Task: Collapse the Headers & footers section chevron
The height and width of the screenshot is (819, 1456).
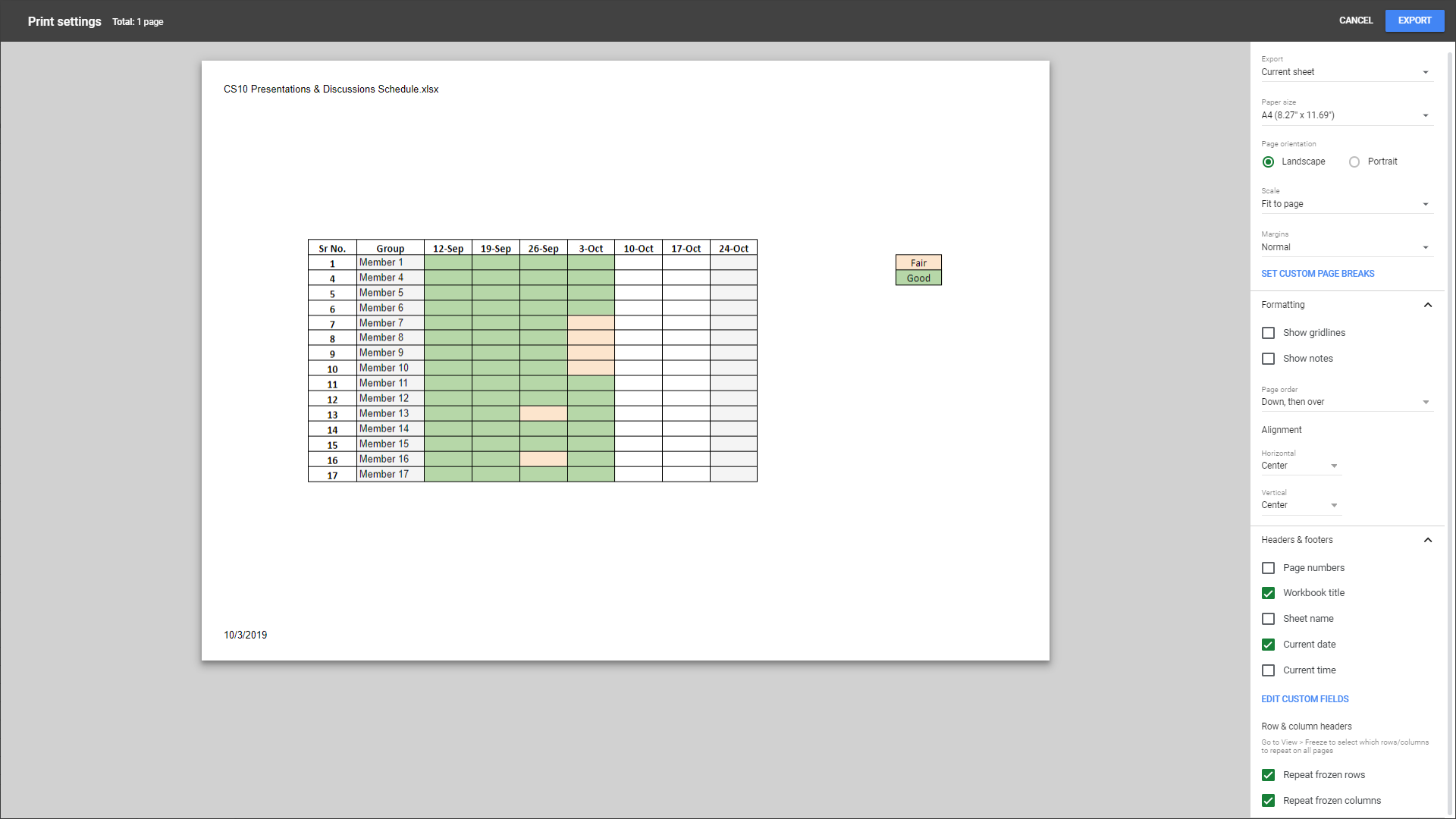Action: [x=1427, y=540]
